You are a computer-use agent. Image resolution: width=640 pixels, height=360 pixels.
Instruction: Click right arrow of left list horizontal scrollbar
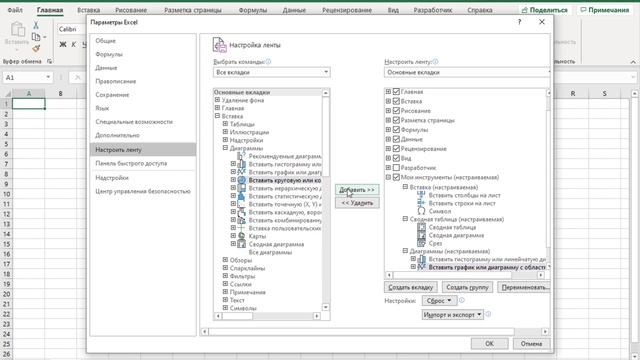(x=317, y=316)
